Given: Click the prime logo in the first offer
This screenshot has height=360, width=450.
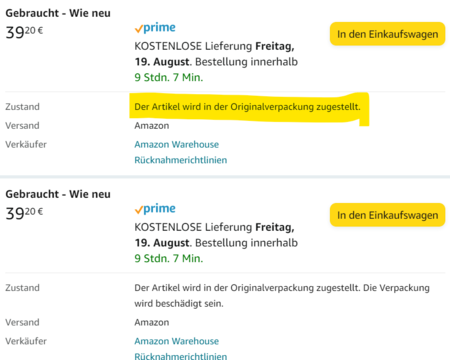Looking at the screenshot, I should (x=155, y=28).
